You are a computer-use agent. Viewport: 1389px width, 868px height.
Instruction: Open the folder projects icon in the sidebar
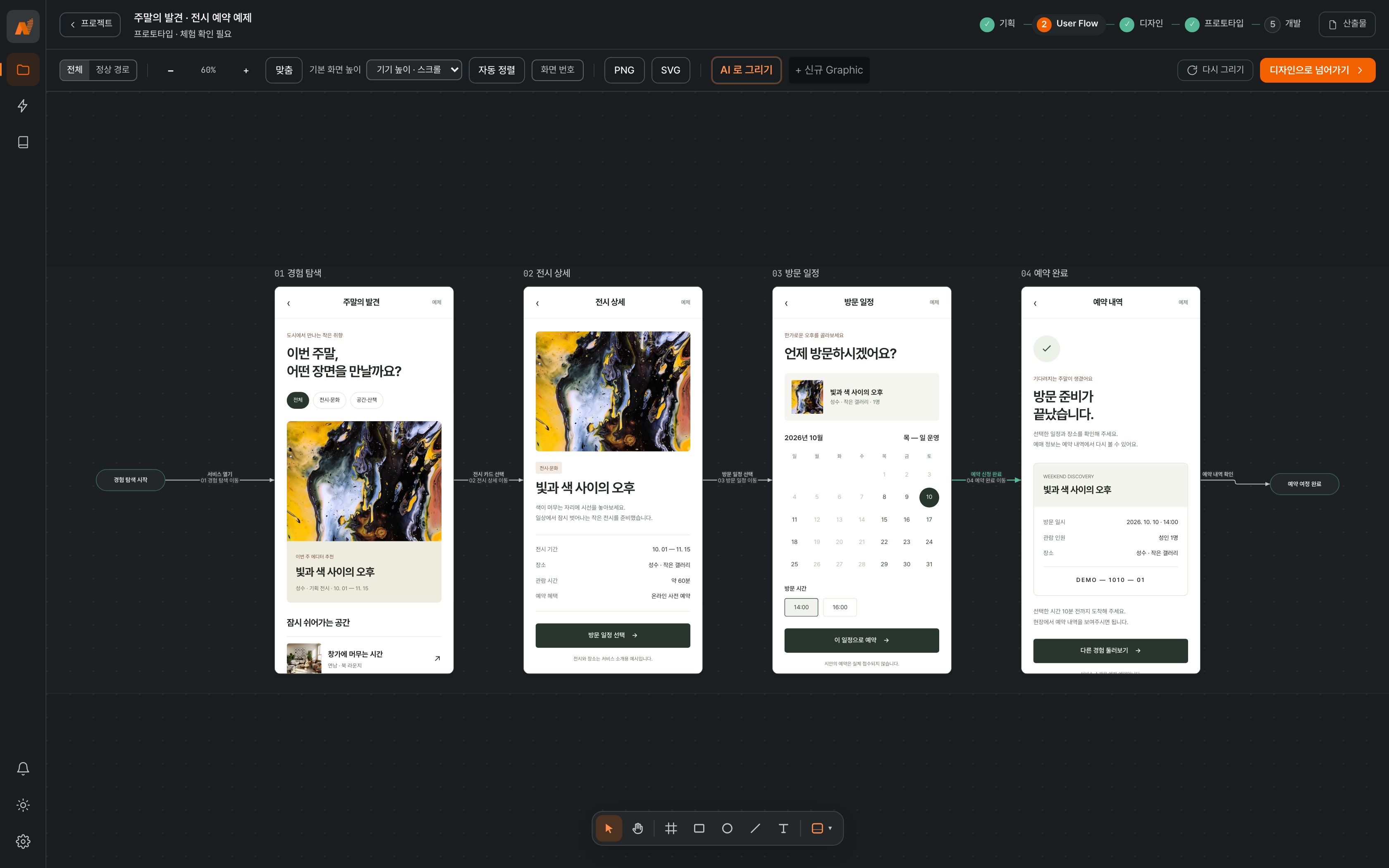pos(23,69)
